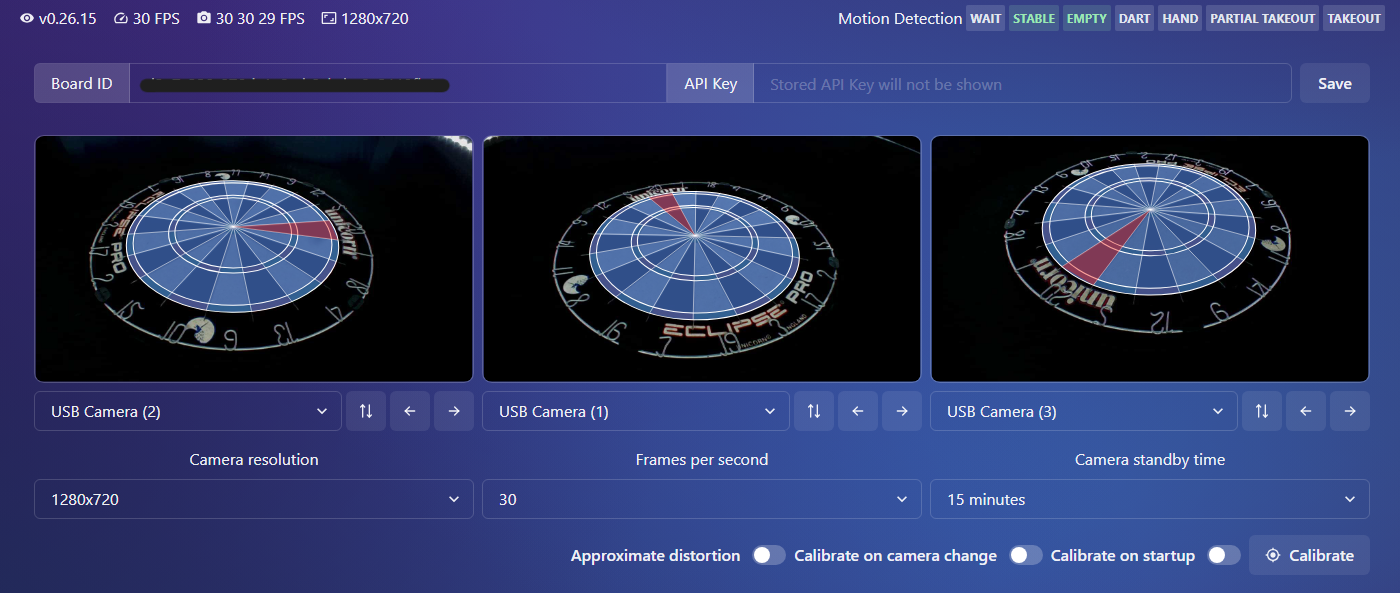This screenshot has height=593, width=1400.
Task: Open the USB Camera (1) source dropdown
Action: click(x=636, y=411)
